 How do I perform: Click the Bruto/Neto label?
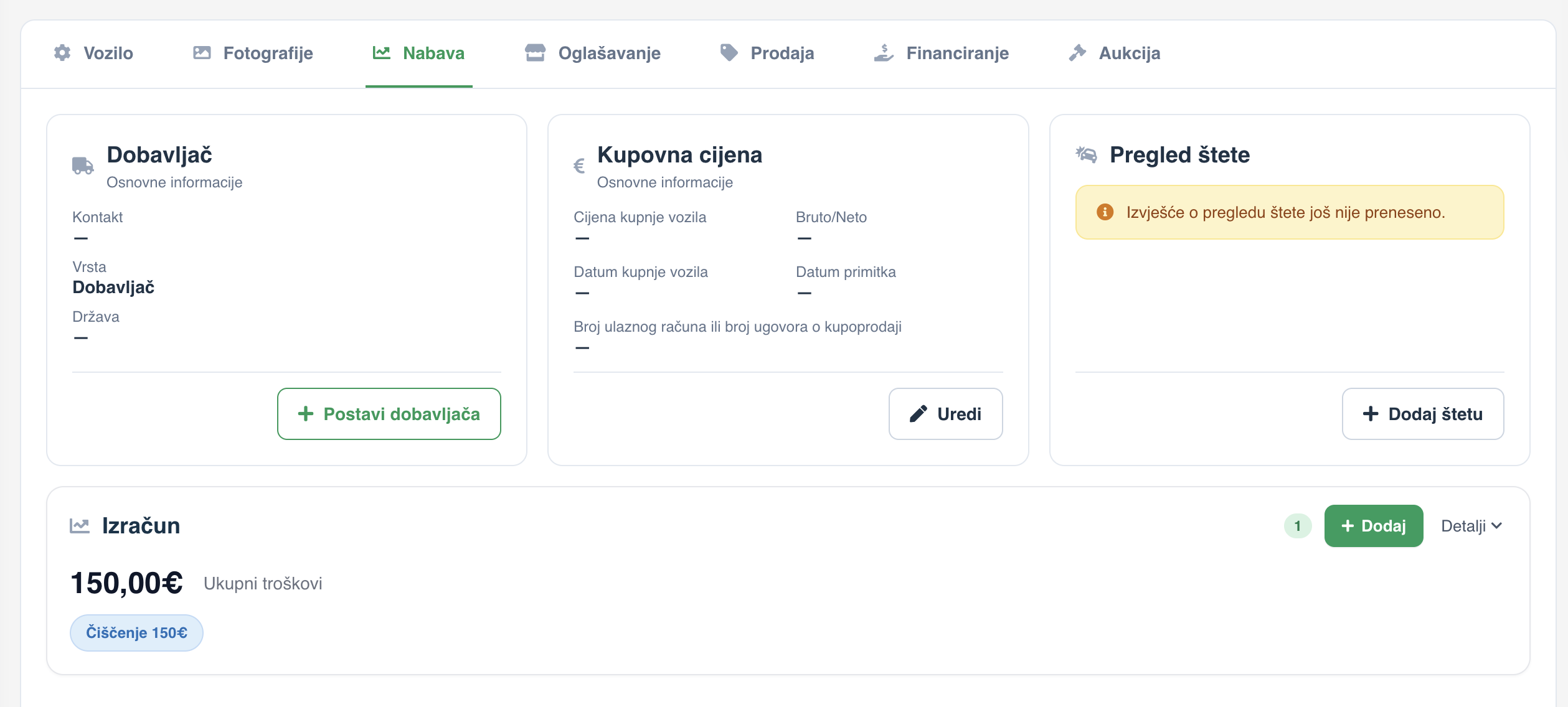coord(831,217)
